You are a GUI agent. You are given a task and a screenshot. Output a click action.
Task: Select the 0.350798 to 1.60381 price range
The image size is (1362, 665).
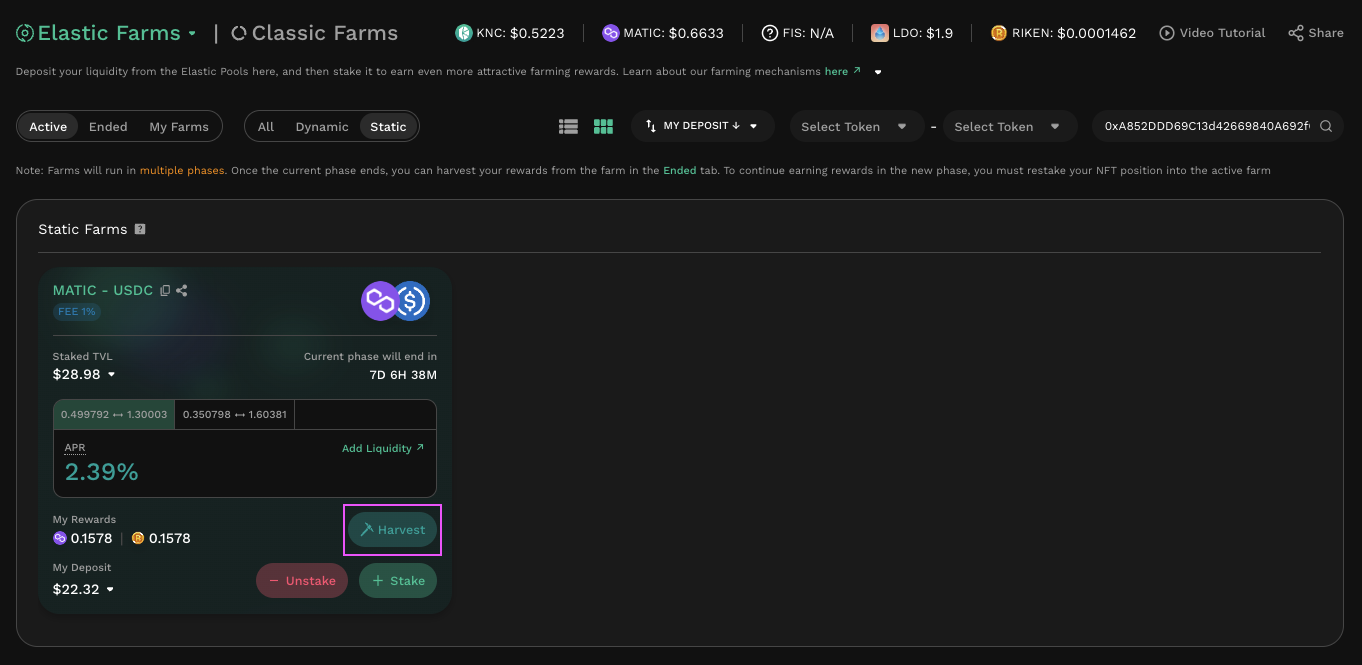point(234,414)
